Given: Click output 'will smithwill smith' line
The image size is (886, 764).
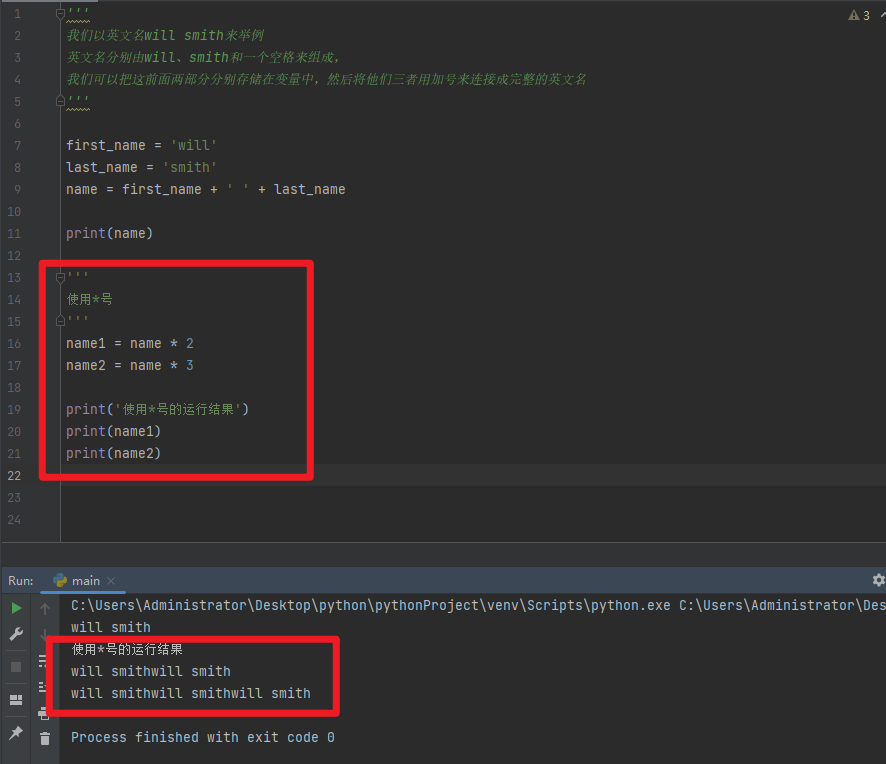Looking at the screenshot, I should point(151,672).
